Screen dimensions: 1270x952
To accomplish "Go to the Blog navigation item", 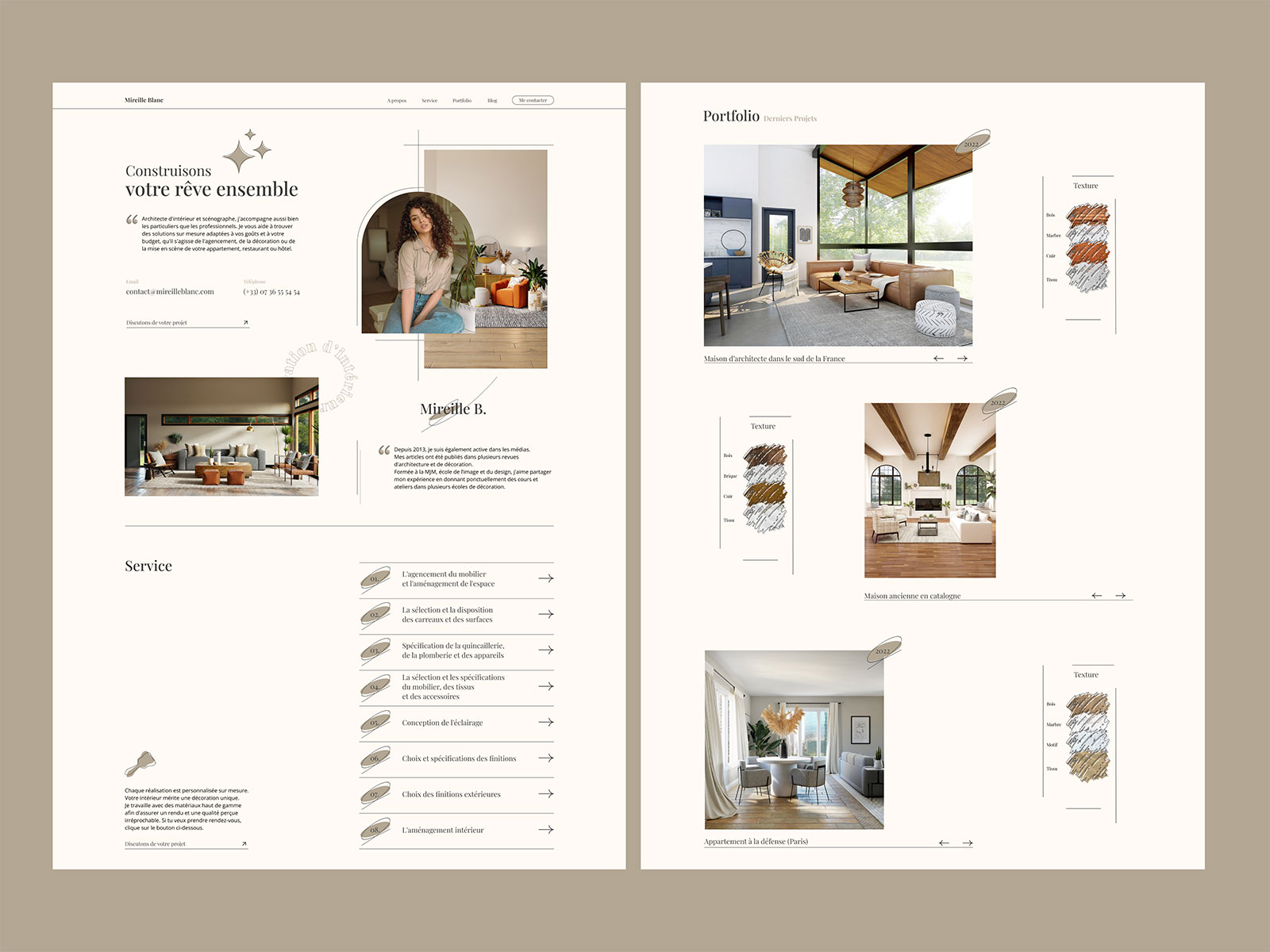I will click(492, 101).
